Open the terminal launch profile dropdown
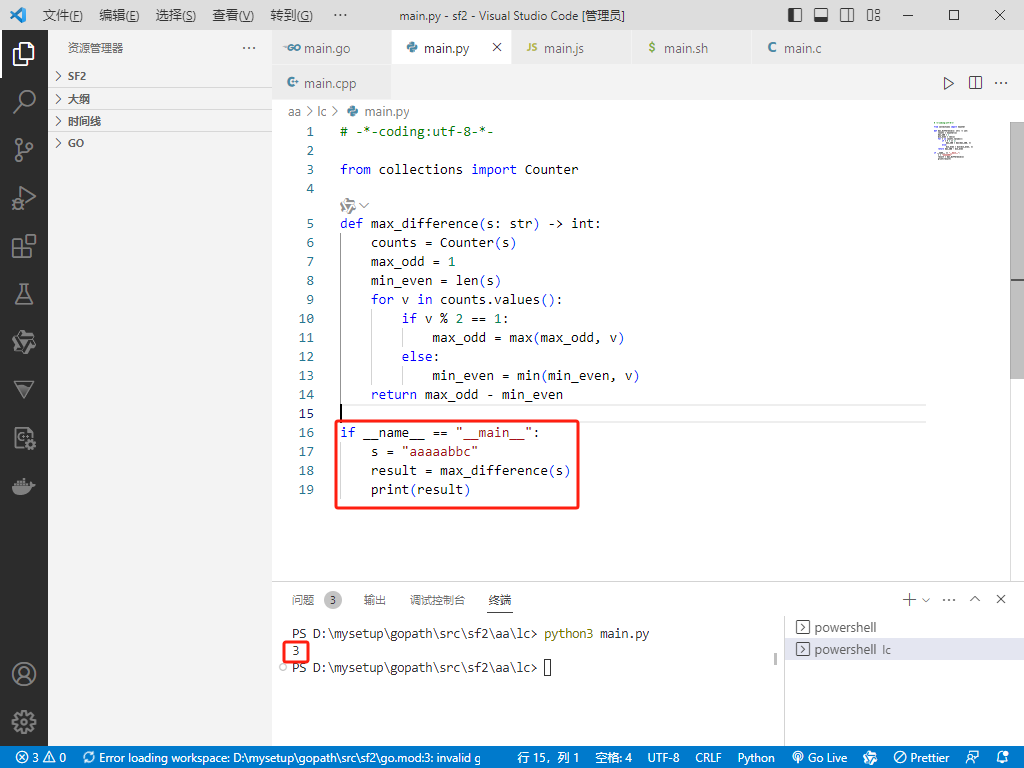The height and width of the screenshot is (768, 1024). 925,600
